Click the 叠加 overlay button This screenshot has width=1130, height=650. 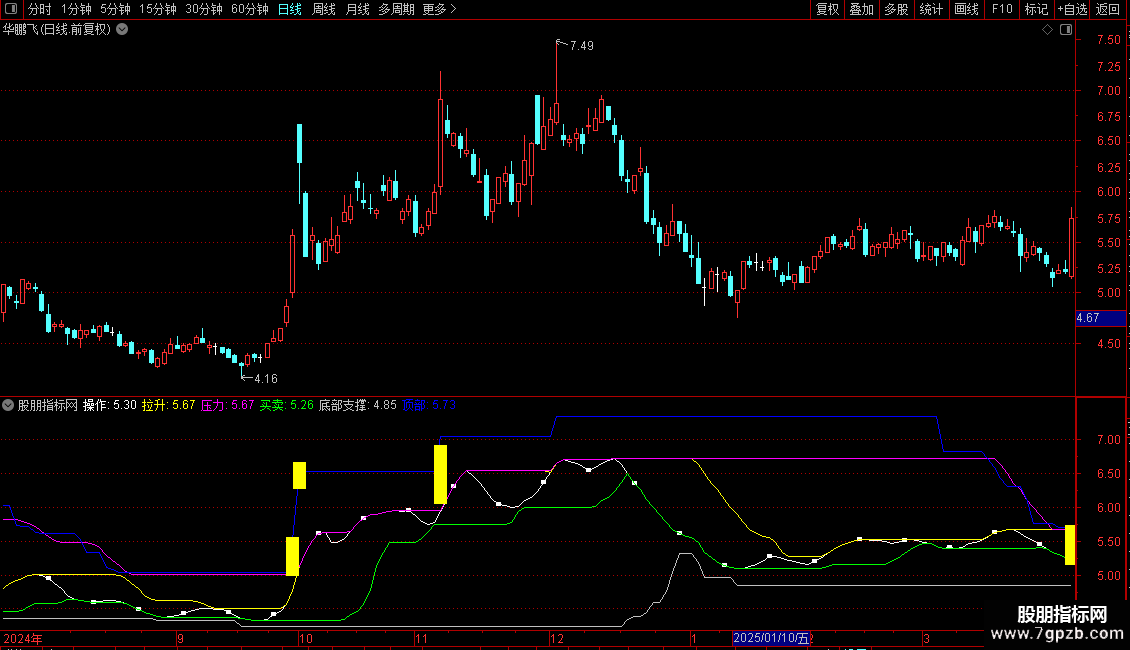point(861,9)
